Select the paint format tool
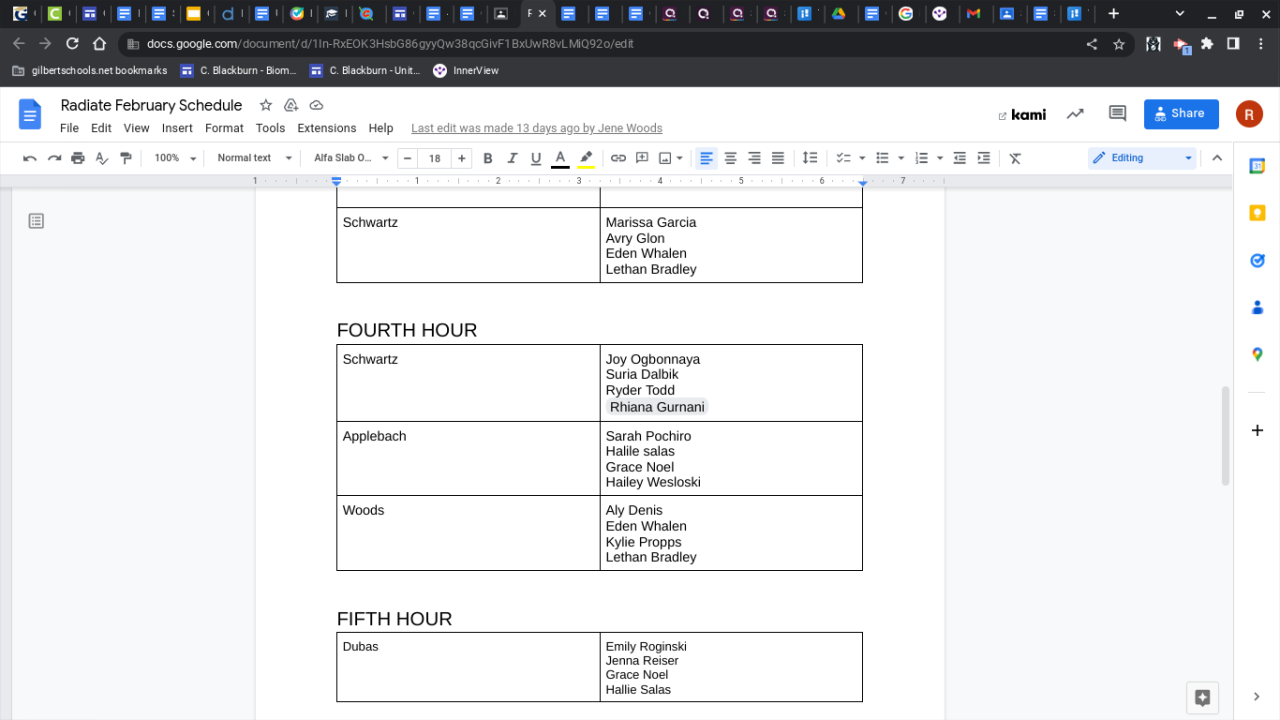 pyautogui.click(x=126, y=158)
